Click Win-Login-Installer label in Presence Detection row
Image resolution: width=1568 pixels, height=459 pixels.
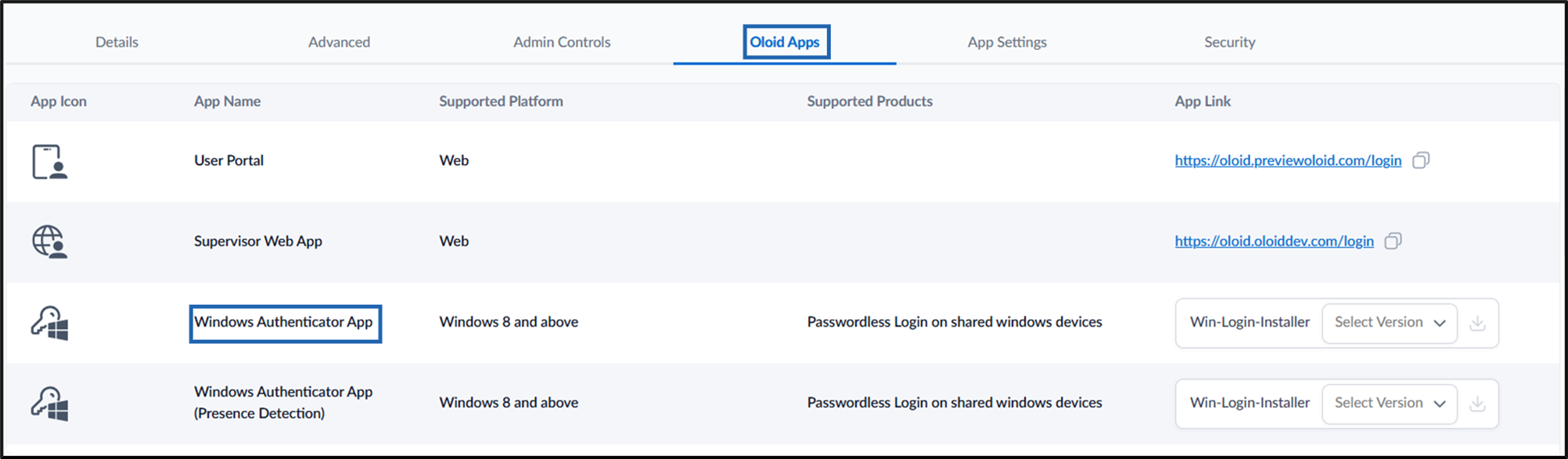(x=1250, y=403)
